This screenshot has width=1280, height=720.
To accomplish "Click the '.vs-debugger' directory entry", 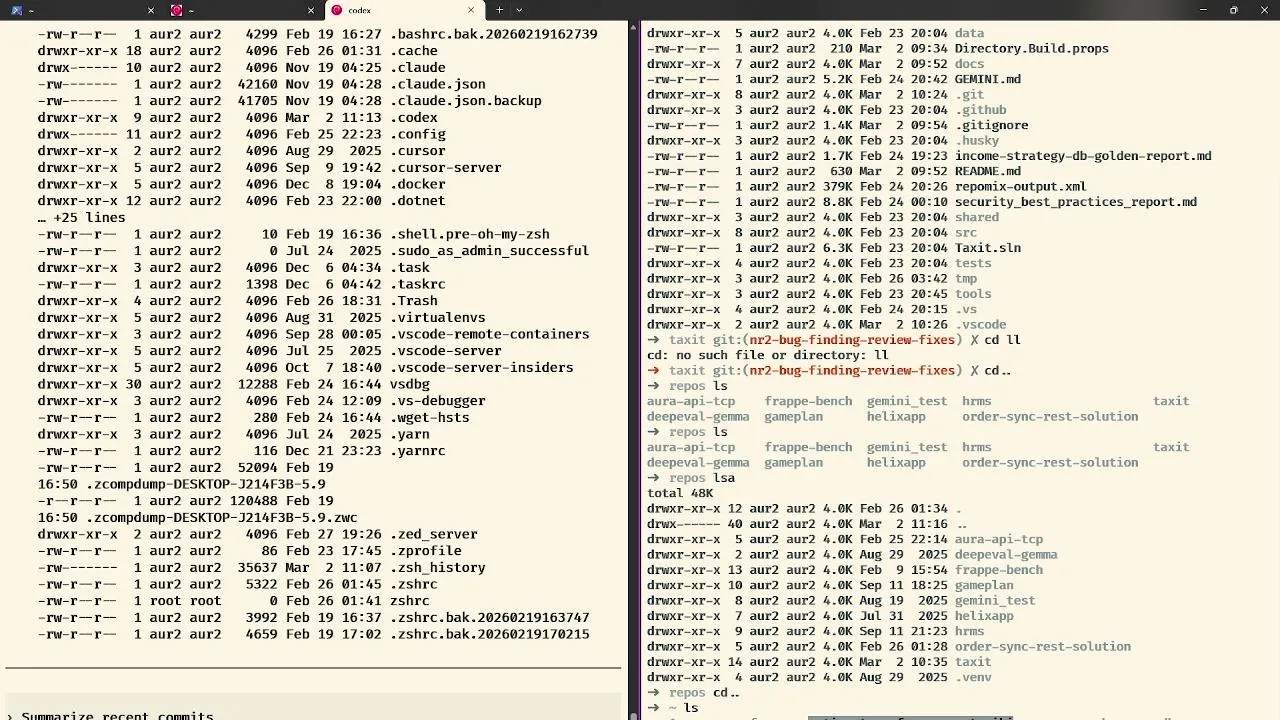I will tap(438, 401).
